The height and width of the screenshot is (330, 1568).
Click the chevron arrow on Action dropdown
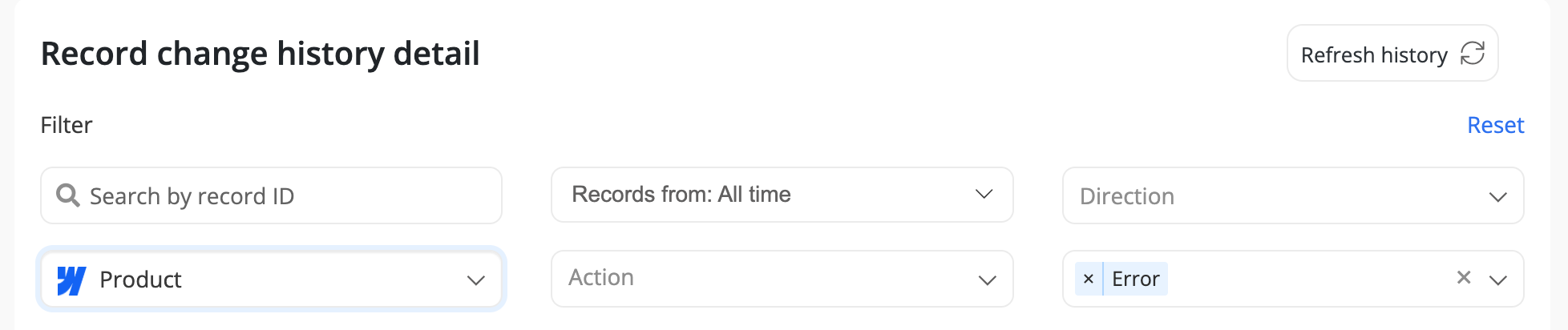coord(987,280)
